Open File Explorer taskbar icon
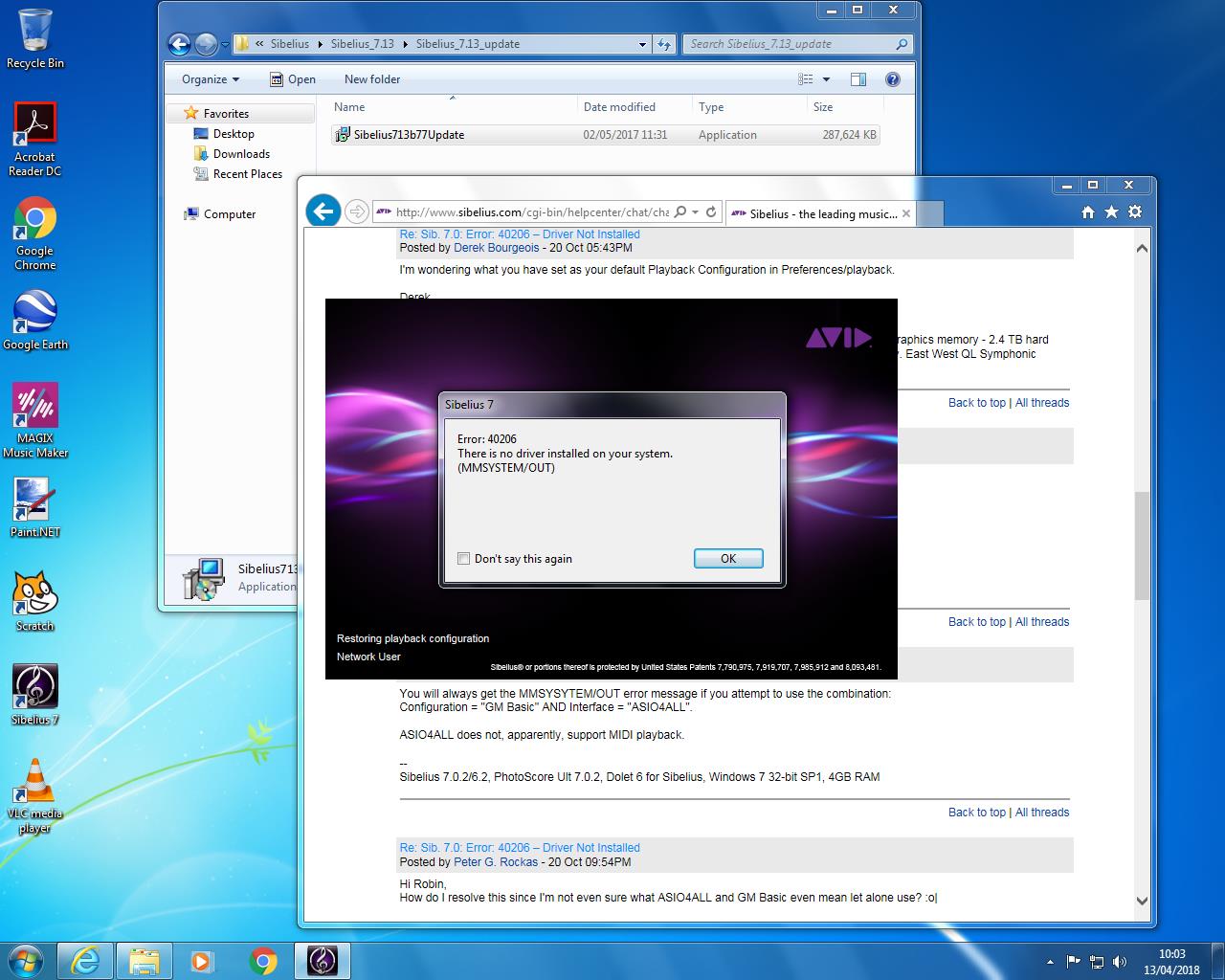Screen dimensions: 1225x980 (x=145, y=961)
